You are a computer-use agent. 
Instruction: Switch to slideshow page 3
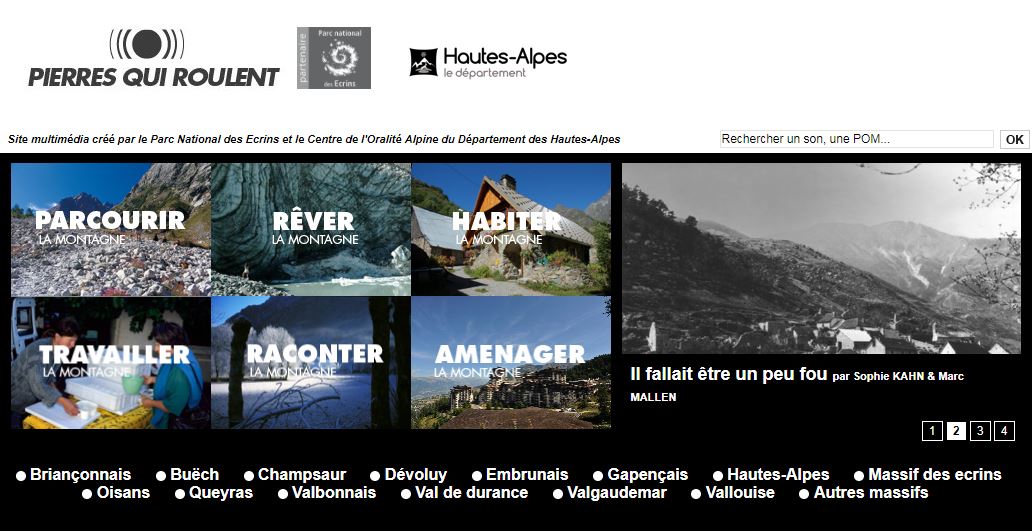point(980,431)
